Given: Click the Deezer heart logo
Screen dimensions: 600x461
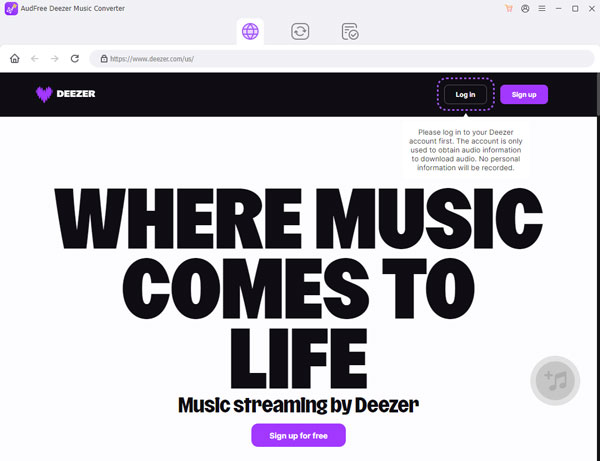Looking at the screenshot, I should (44, 94).
